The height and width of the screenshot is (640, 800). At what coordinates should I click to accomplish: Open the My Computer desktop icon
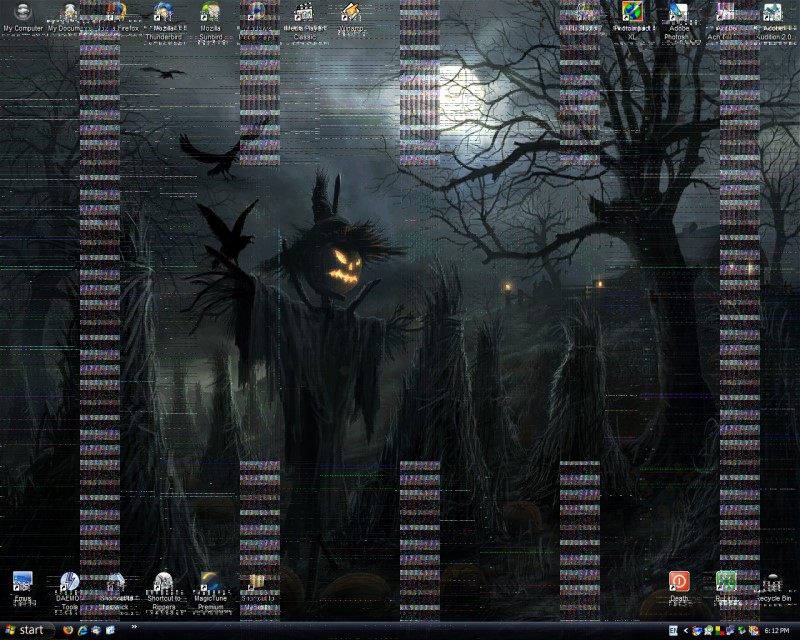point(22,17)
